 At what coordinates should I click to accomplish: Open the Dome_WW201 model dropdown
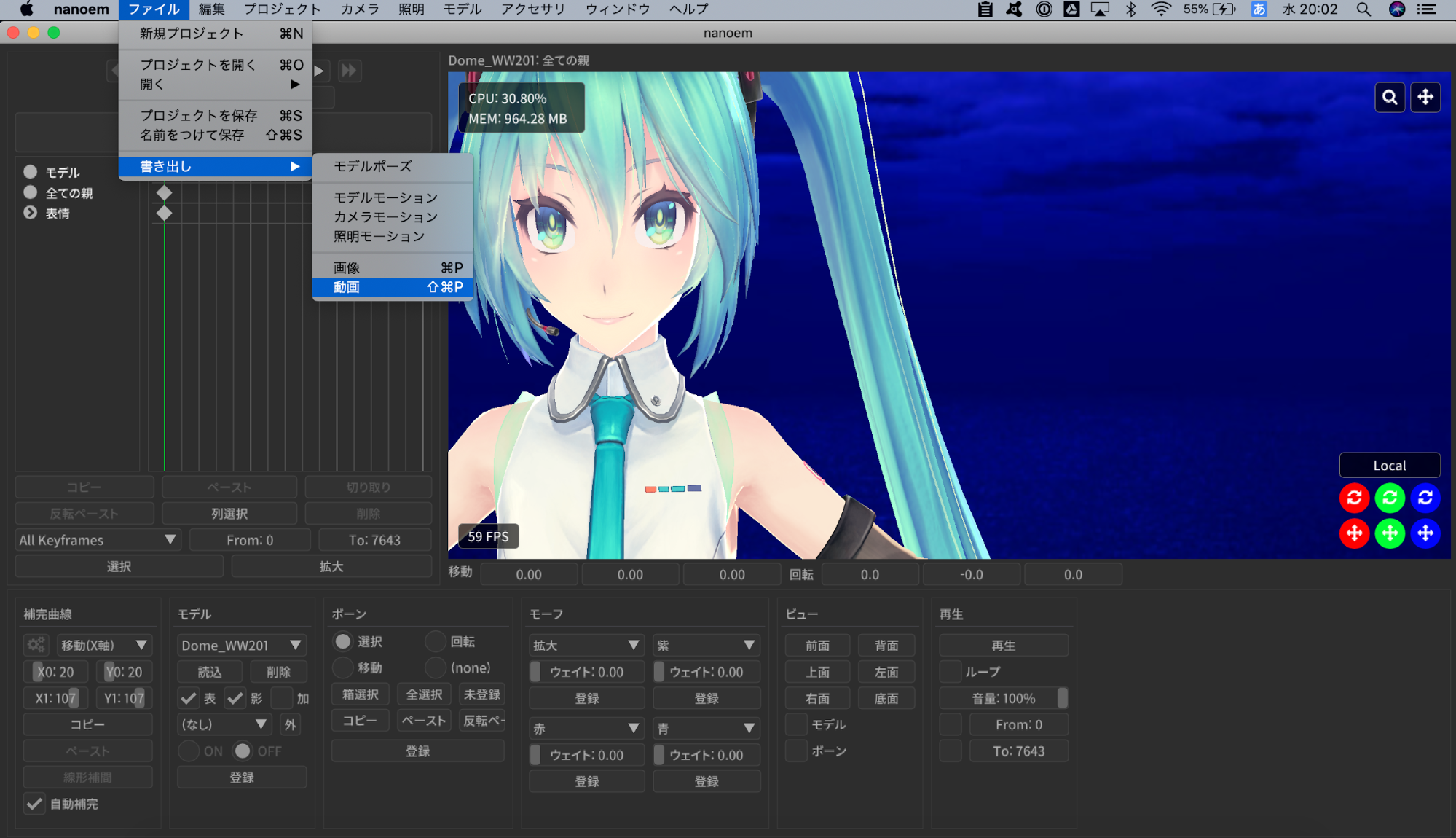click(x=241, y=645)
